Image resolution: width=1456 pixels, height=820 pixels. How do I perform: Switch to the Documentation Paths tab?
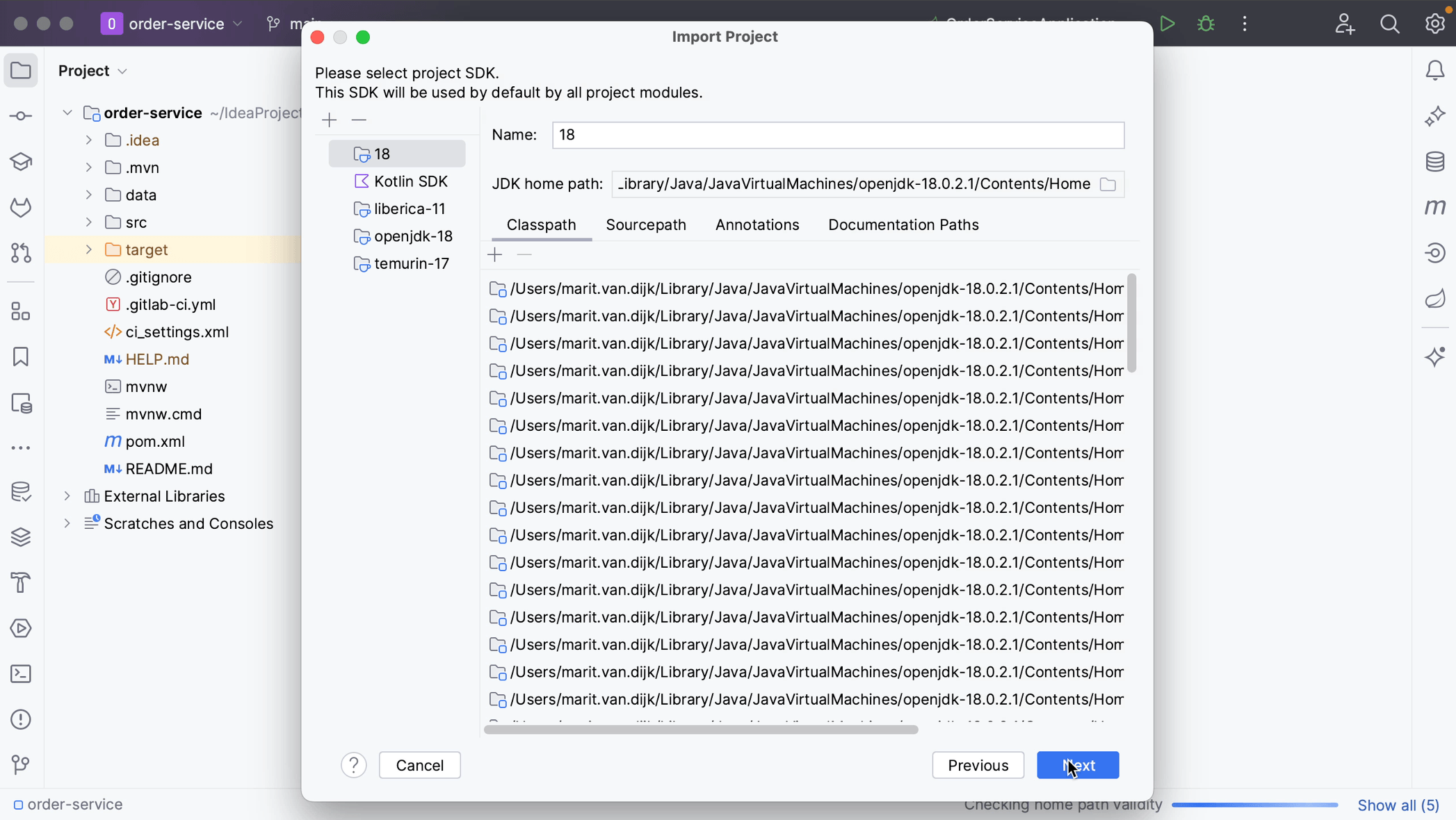[903, 224]
